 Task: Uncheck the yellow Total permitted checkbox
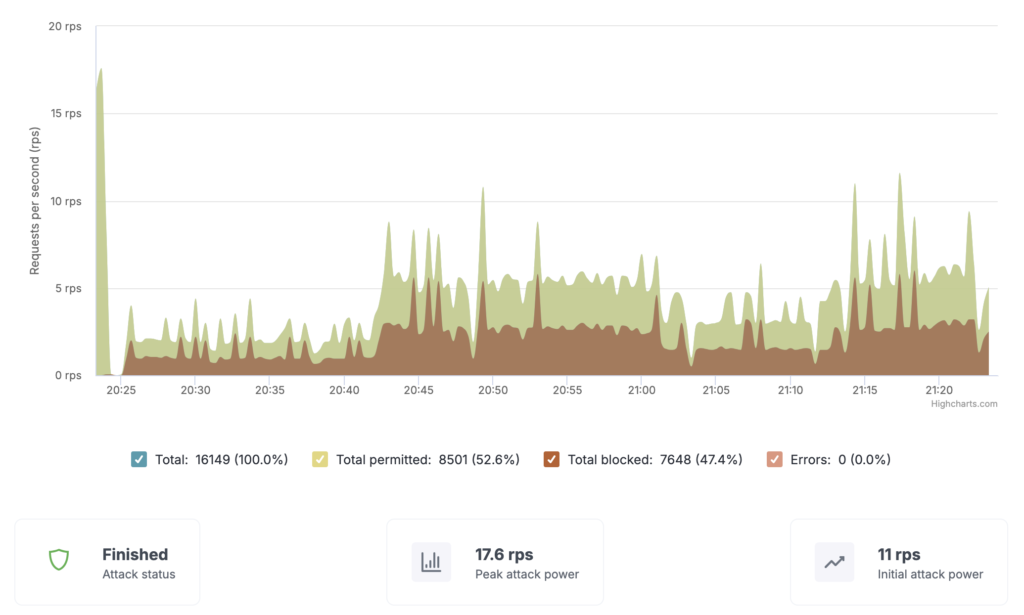point(321,460)
